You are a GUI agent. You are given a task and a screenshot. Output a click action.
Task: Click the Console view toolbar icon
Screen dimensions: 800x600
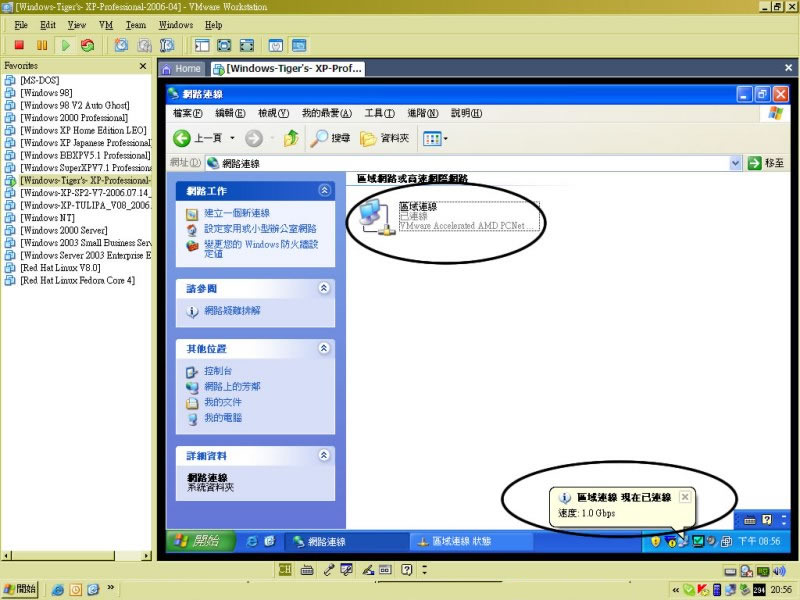[x=299, y=45]
